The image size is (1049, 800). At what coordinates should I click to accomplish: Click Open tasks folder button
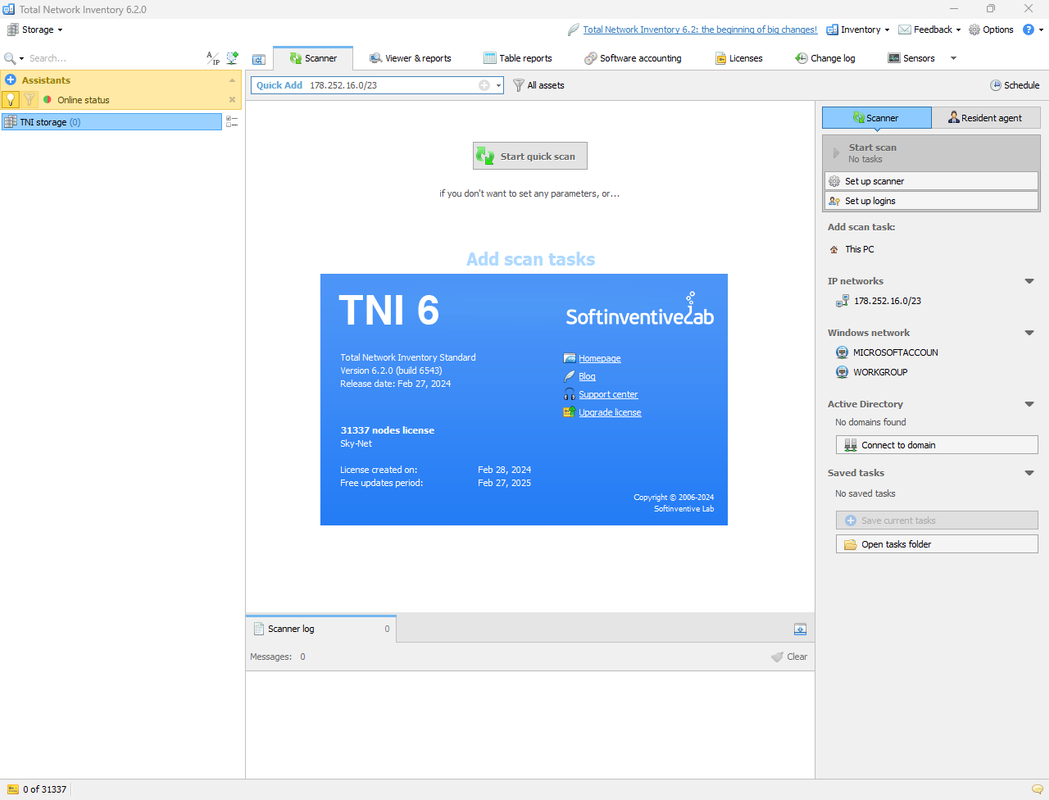(937, 544)
